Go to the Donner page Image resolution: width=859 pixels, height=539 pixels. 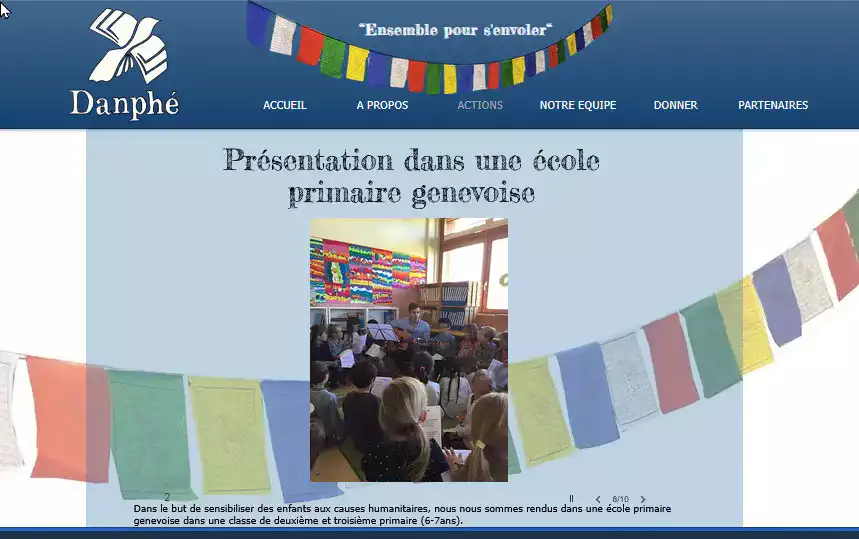tap(675, 105)
